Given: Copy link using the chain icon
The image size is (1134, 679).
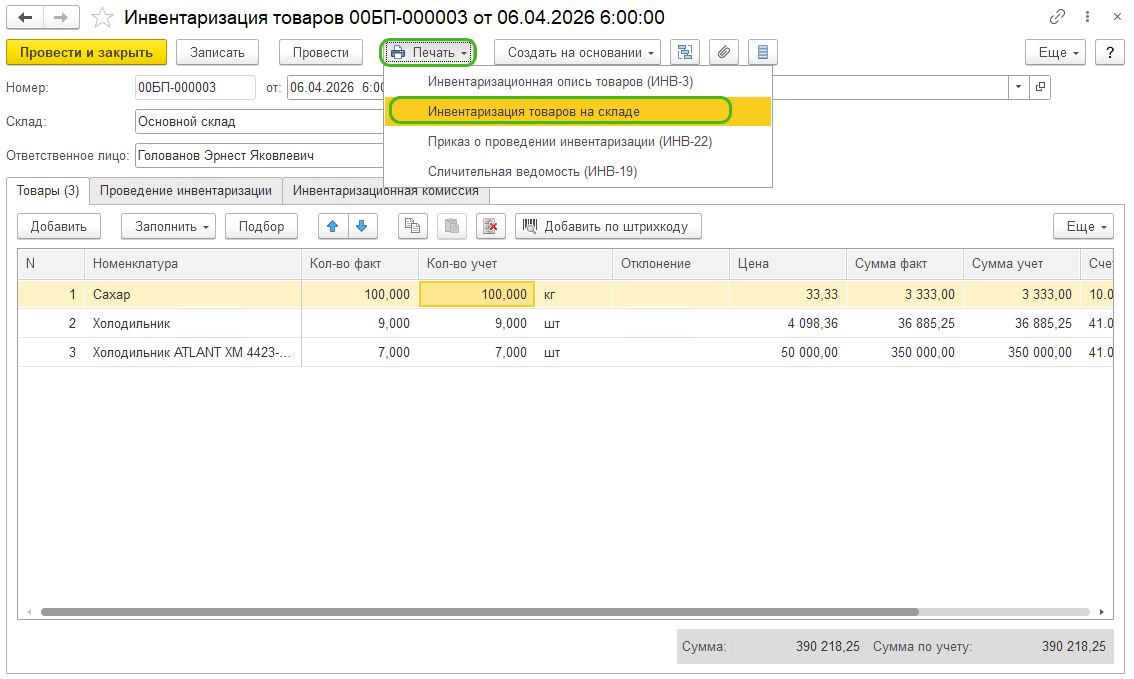Looking at the screenshot, I should pos(1057,17).
